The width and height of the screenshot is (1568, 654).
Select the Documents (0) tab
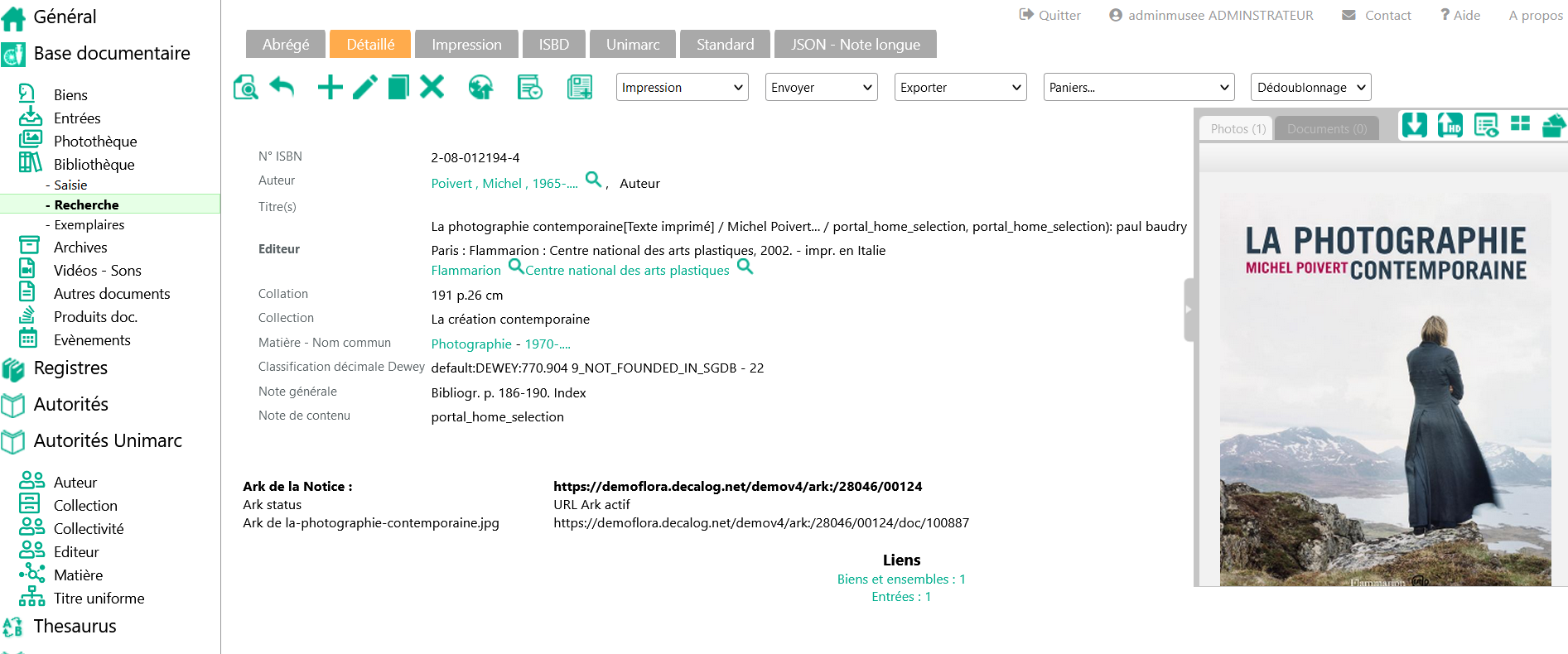1327,128
